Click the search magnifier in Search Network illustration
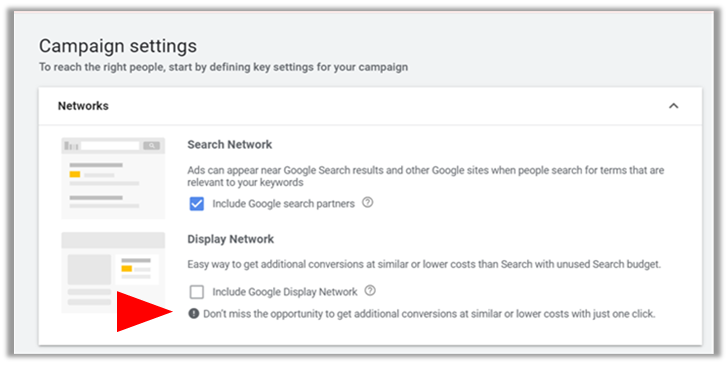Viewport: 728px width, 365px height. [151, 146]
